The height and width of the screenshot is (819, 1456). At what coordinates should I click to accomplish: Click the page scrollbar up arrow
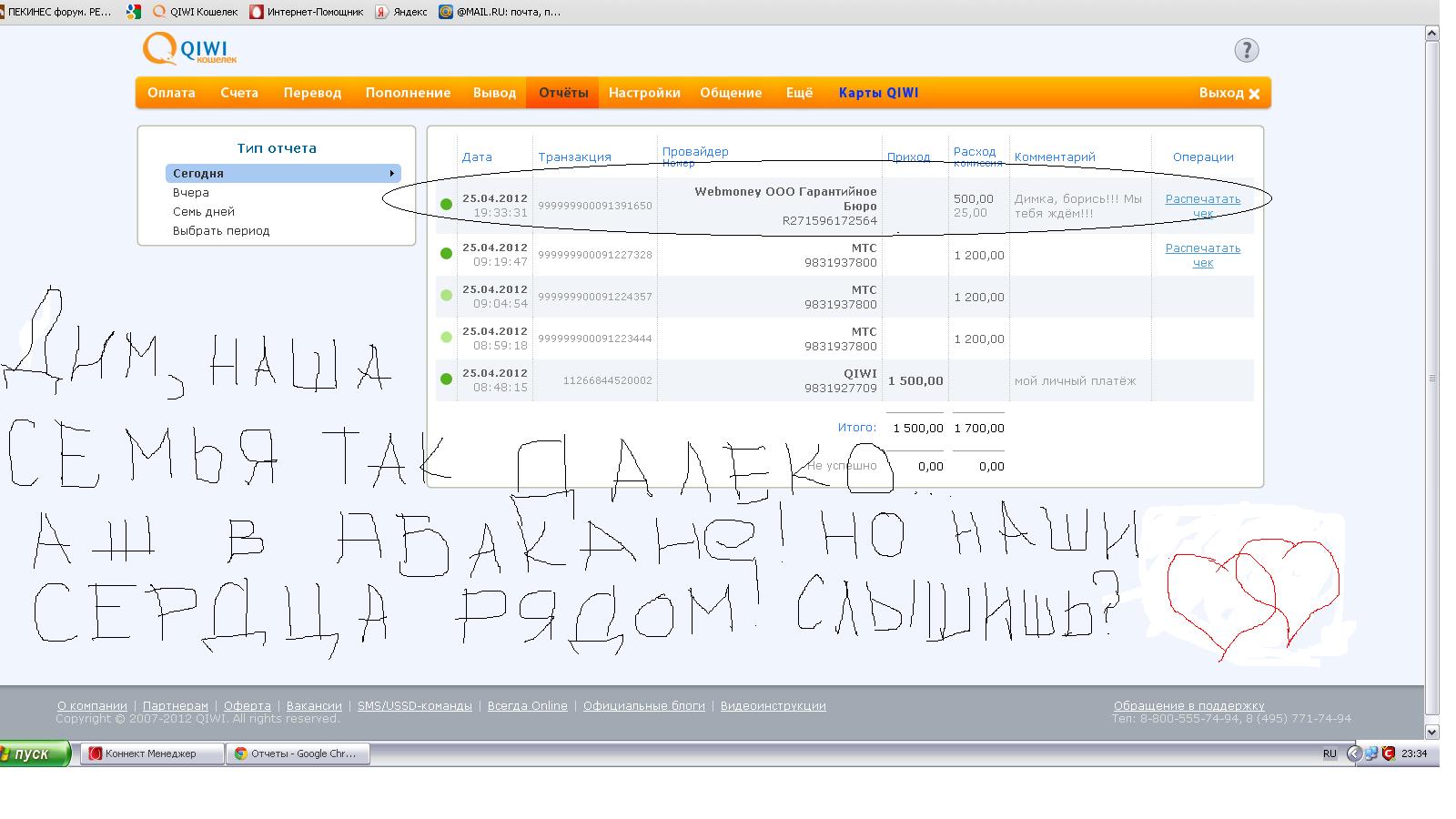[1431, 34]
